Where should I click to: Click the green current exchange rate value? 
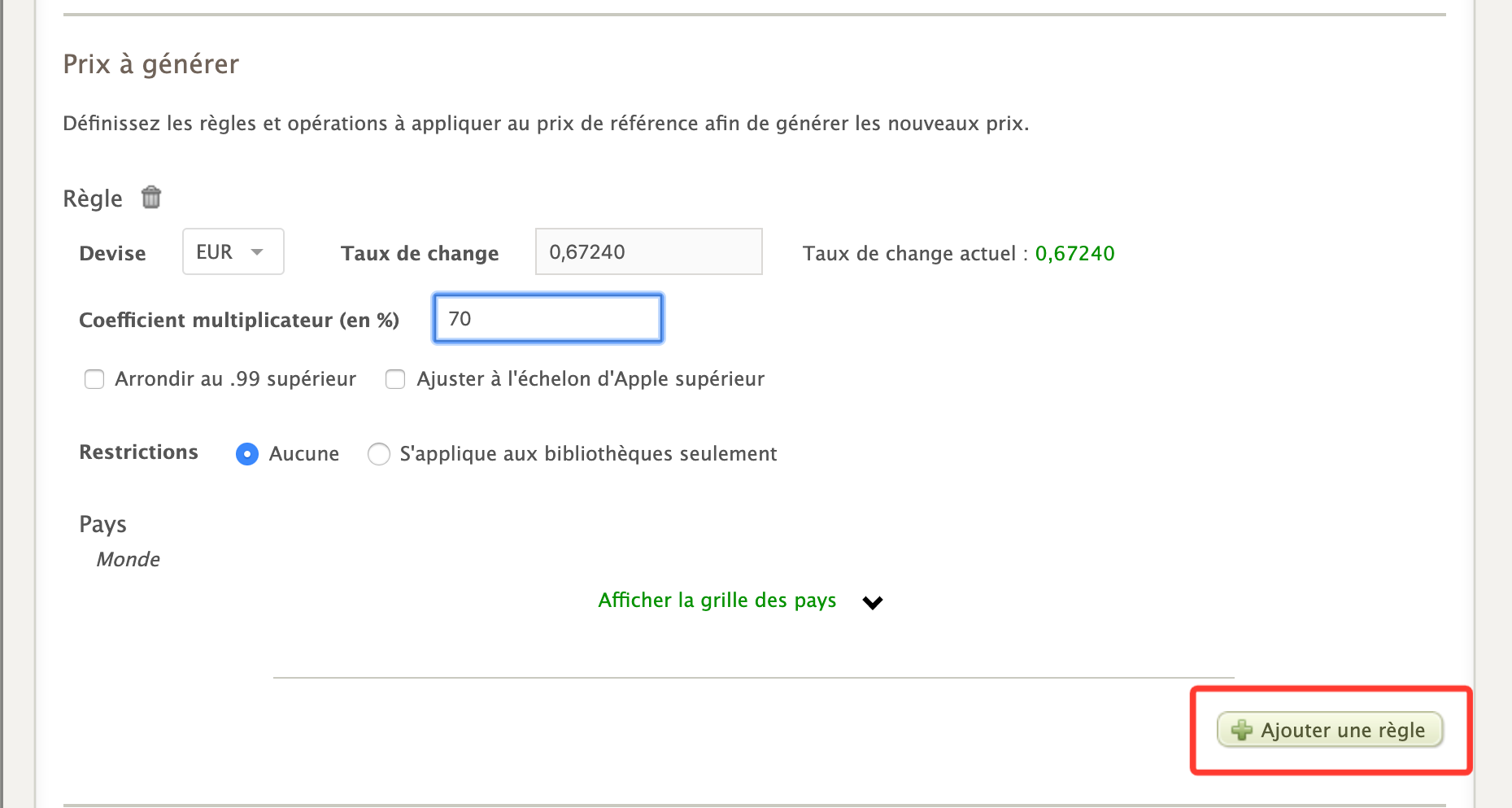pos(1074,254)
